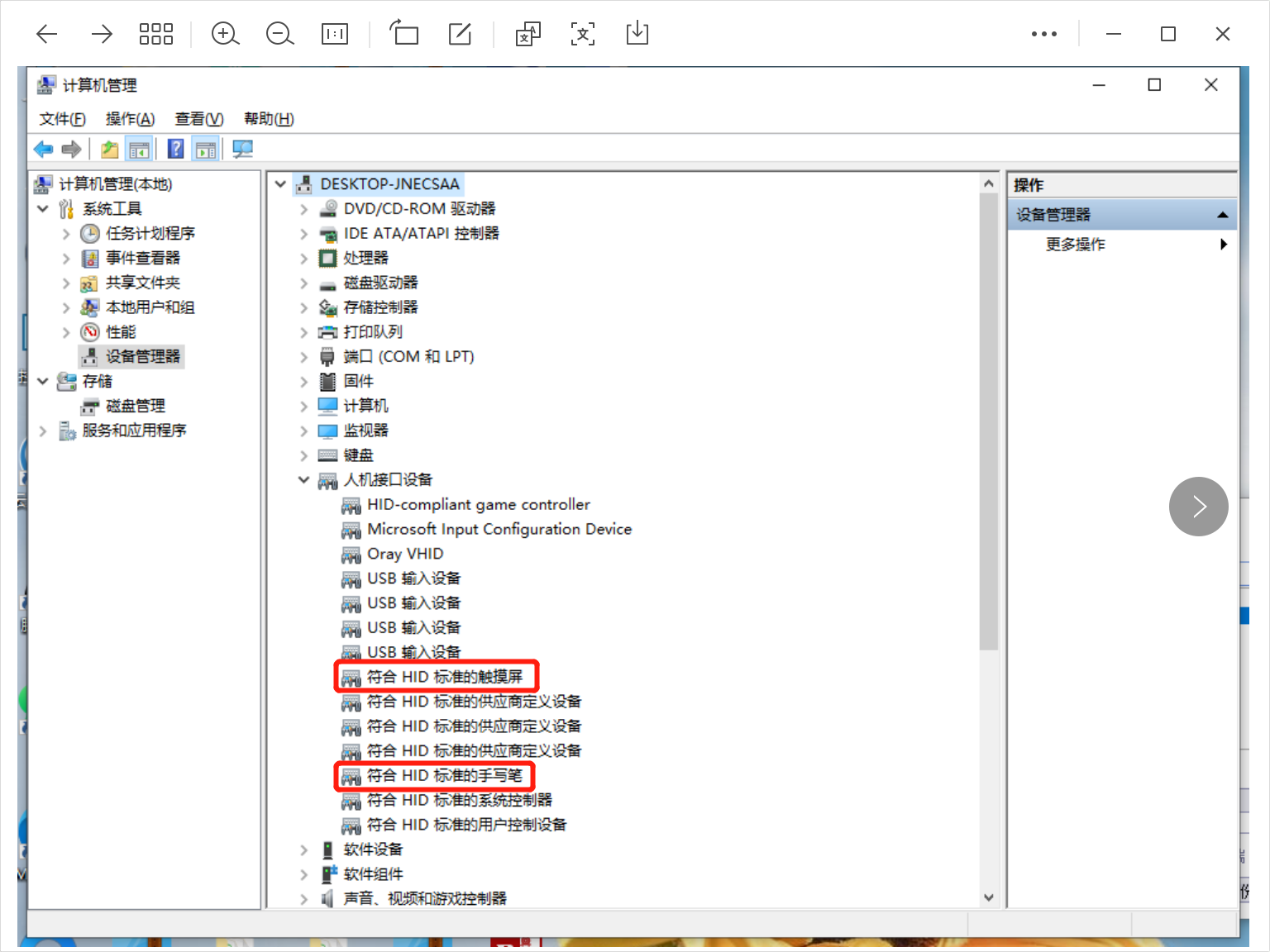Collapse the 人机接口设备 category
This screenshot has height=952, width=1270.
click(x=304, y=480)
